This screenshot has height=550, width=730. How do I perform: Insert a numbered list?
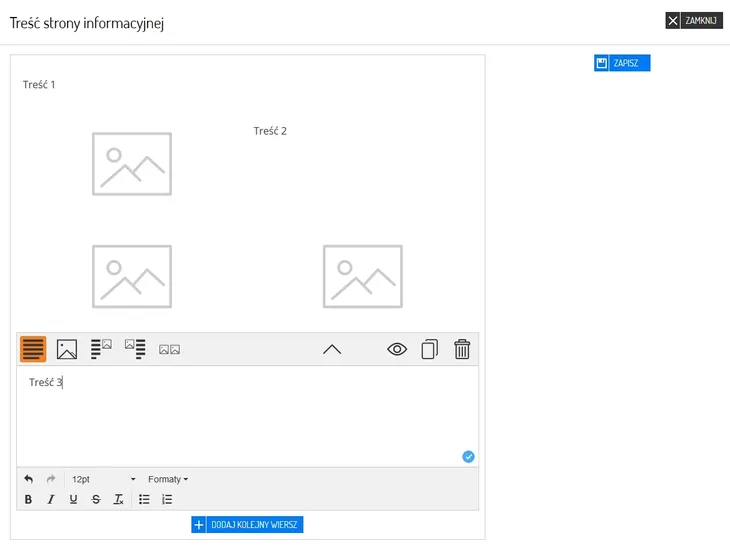pos(167,499)
